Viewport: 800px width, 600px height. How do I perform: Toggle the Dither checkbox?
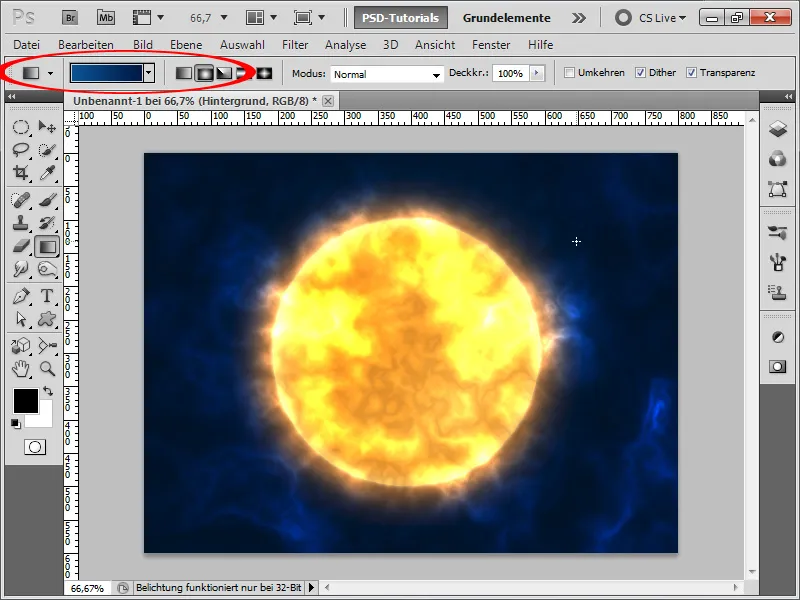click(640, 73)
